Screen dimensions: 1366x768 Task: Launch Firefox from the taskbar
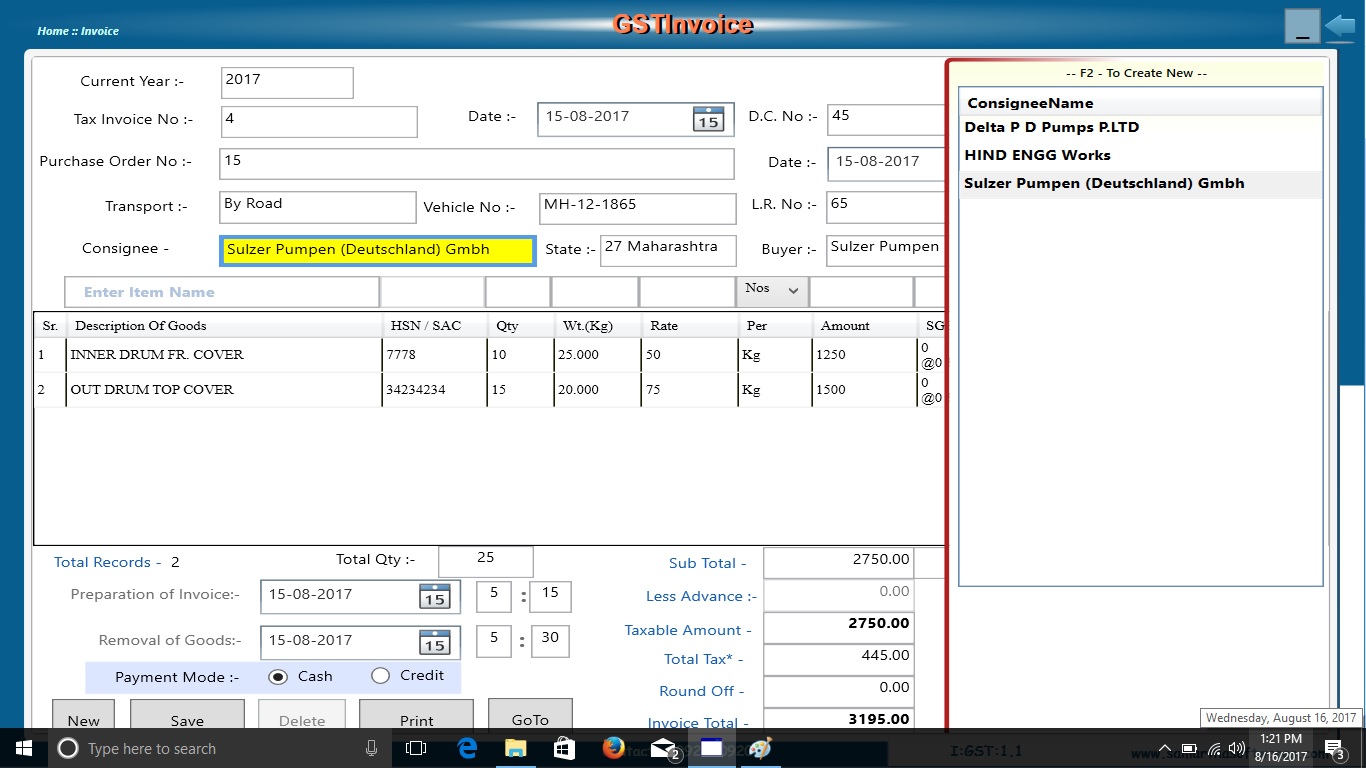(613, 748)
